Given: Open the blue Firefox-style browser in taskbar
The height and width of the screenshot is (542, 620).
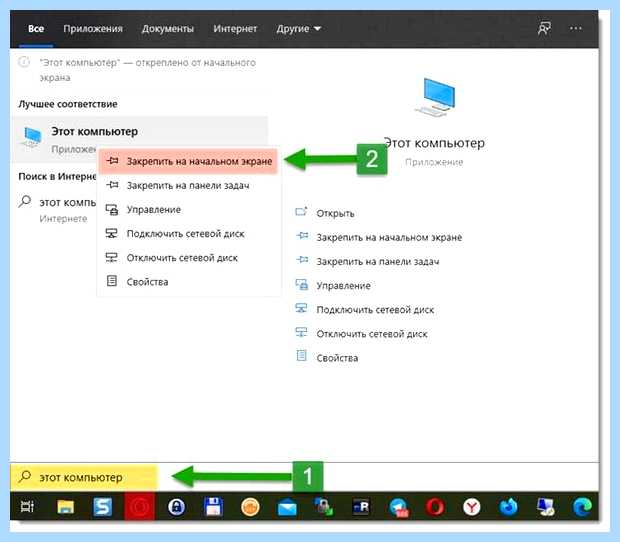Looking at the screenshot, I should [508, 507].
